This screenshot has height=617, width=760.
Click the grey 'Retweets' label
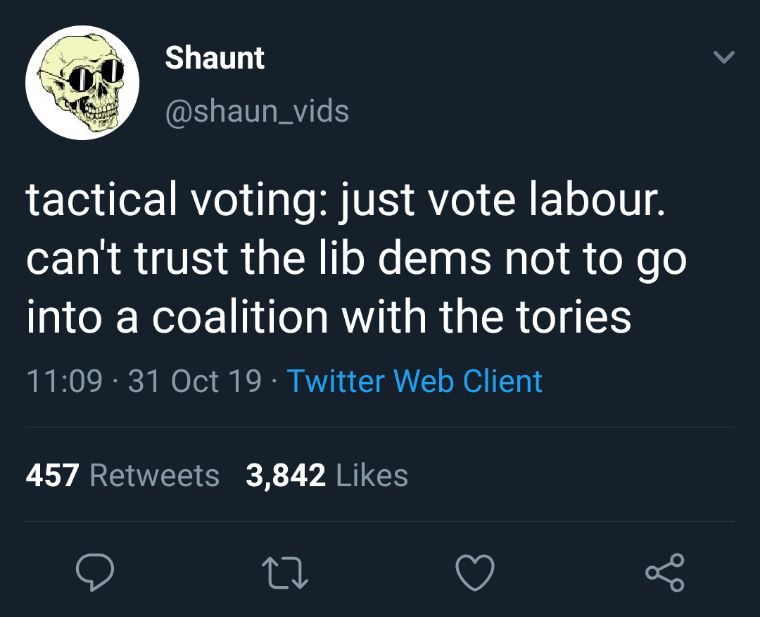(155, 475)
